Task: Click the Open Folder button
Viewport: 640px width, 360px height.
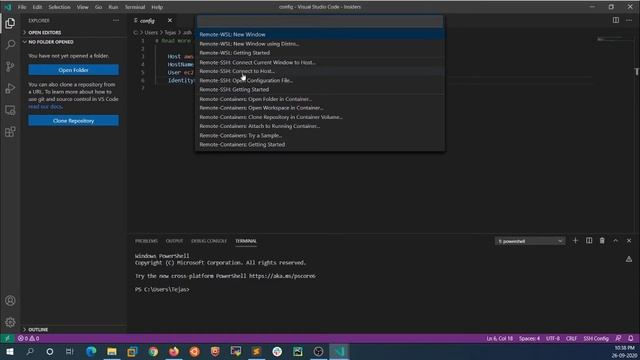Action: point(73,70)
